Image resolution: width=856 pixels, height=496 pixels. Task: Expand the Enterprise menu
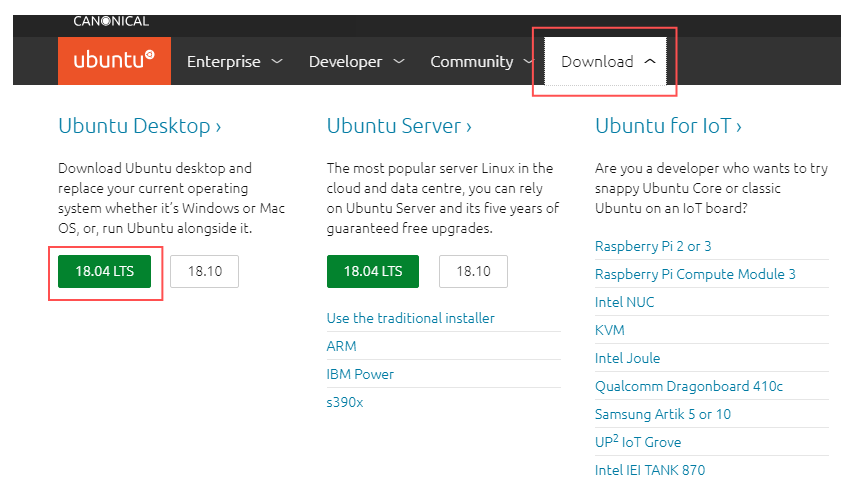234,62
